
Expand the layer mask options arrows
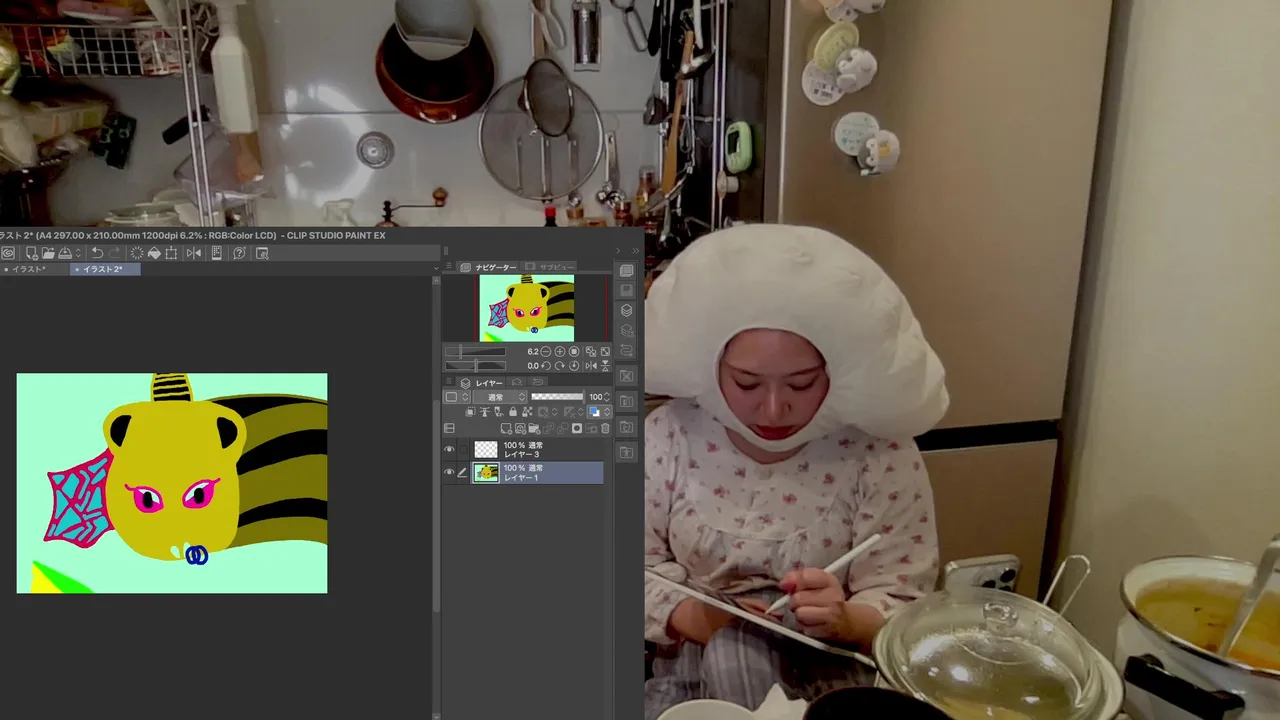(x=554, y=411)
